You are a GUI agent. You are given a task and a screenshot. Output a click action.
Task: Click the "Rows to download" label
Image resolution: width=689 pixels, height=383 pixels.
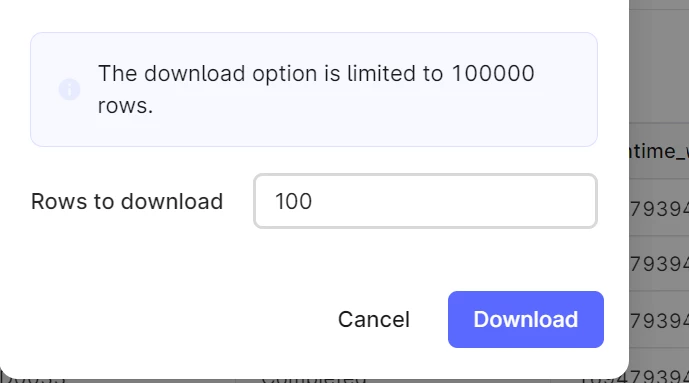(127, 202)
